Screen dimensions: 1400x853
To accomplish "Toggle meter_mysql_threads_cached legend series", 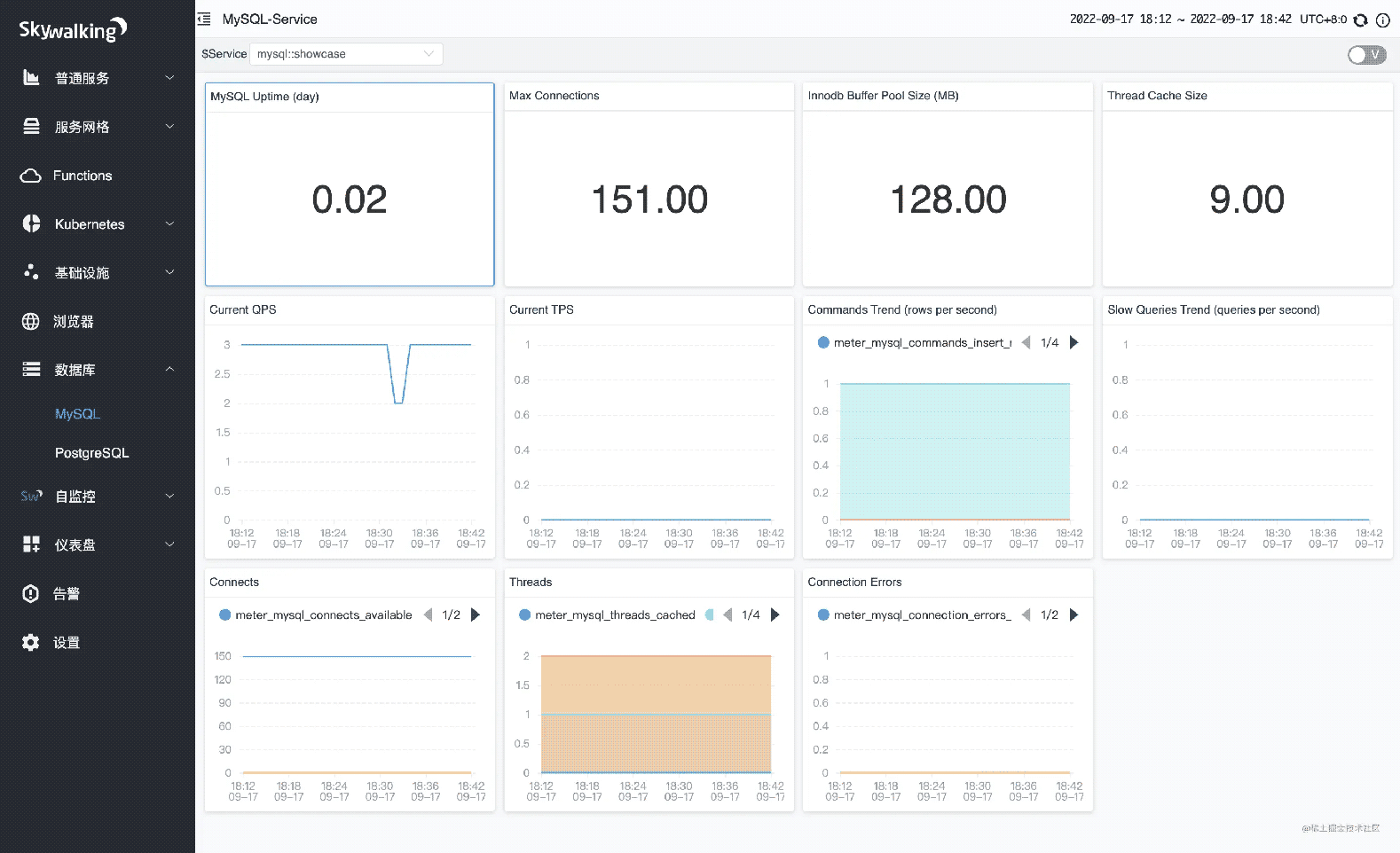I will [x=614, y=614].
